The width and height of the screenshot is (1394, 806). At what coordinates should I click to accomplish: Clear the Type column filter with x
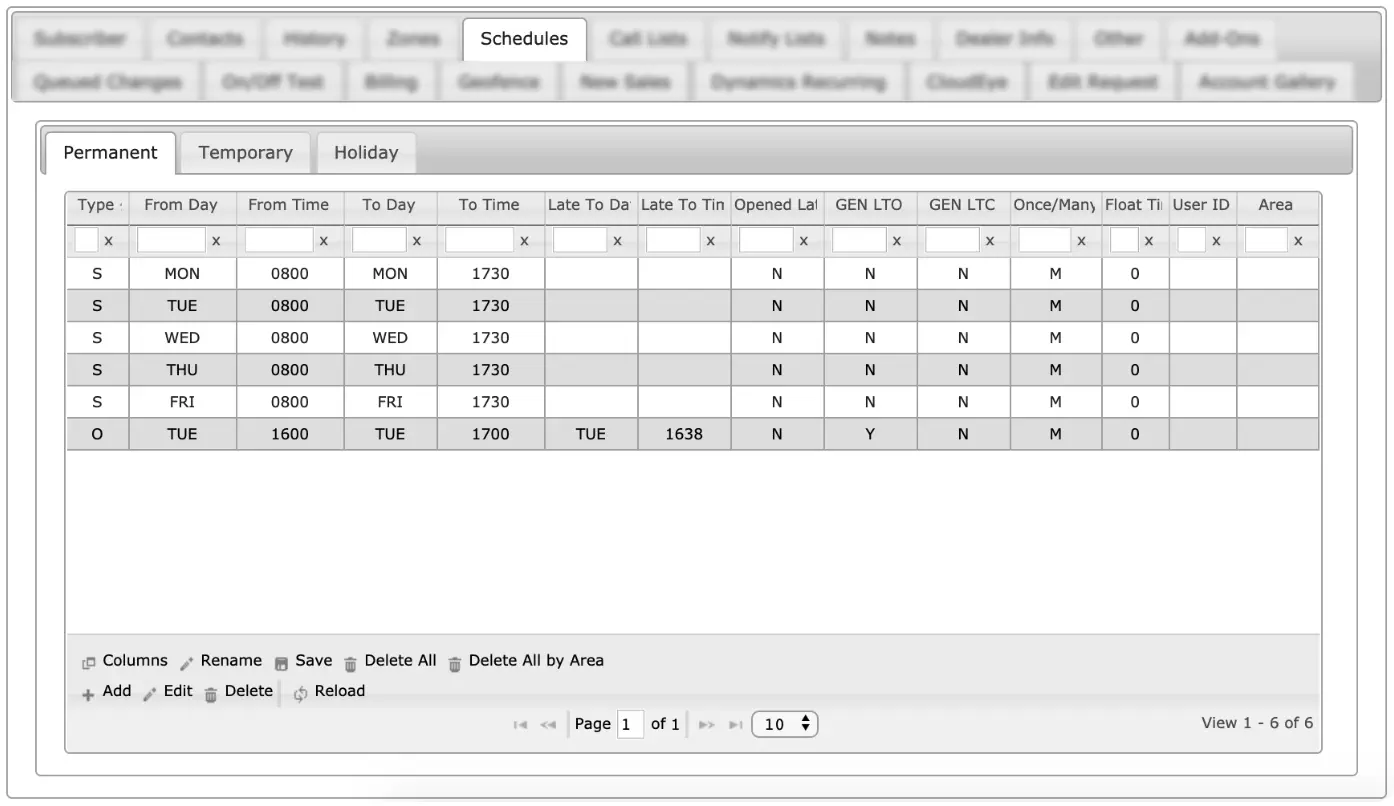click(x=109, y=241)
